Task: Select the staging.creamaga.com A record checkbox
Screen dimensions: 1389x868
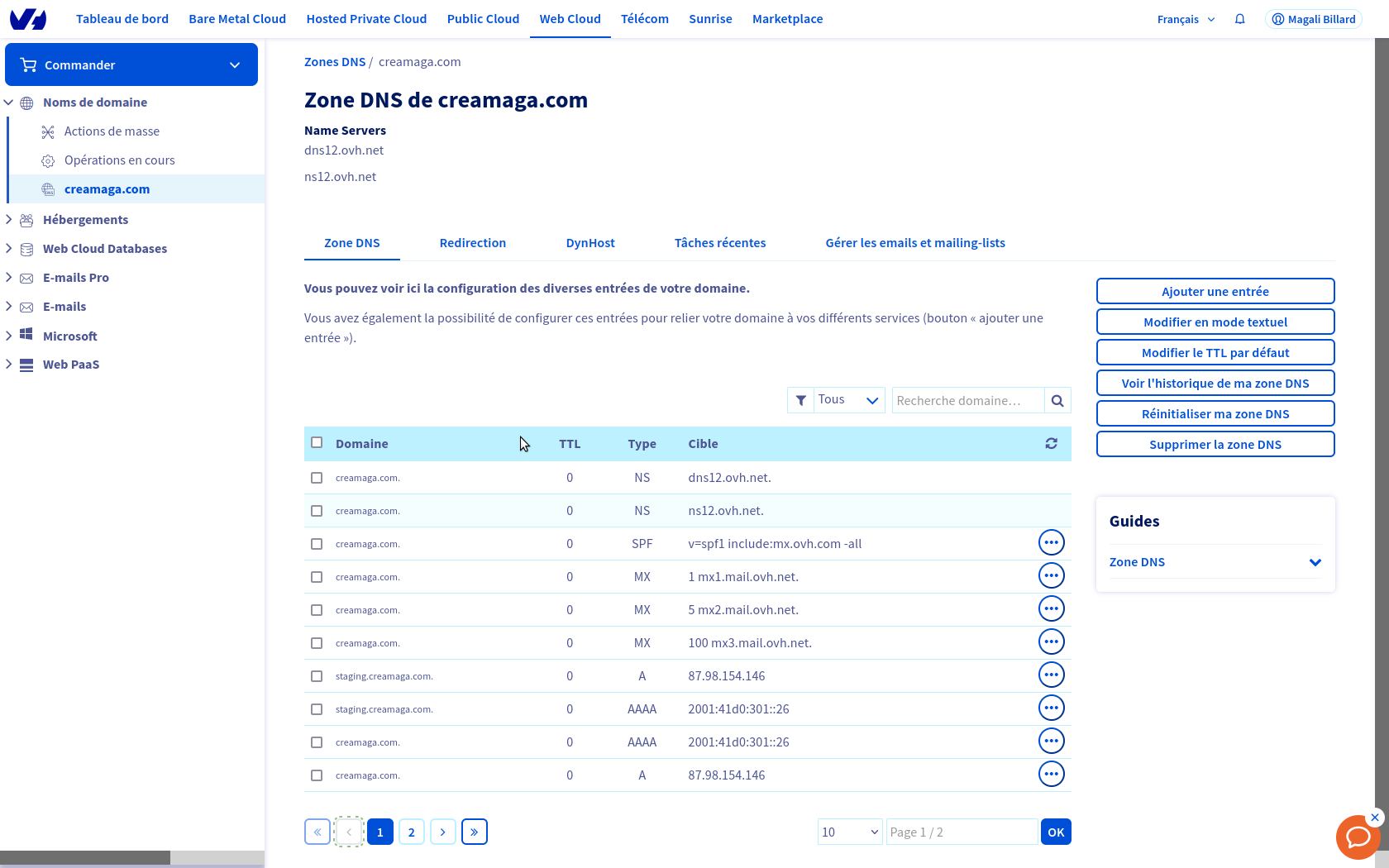Action: pyautogui.click(x=317, y=676)
